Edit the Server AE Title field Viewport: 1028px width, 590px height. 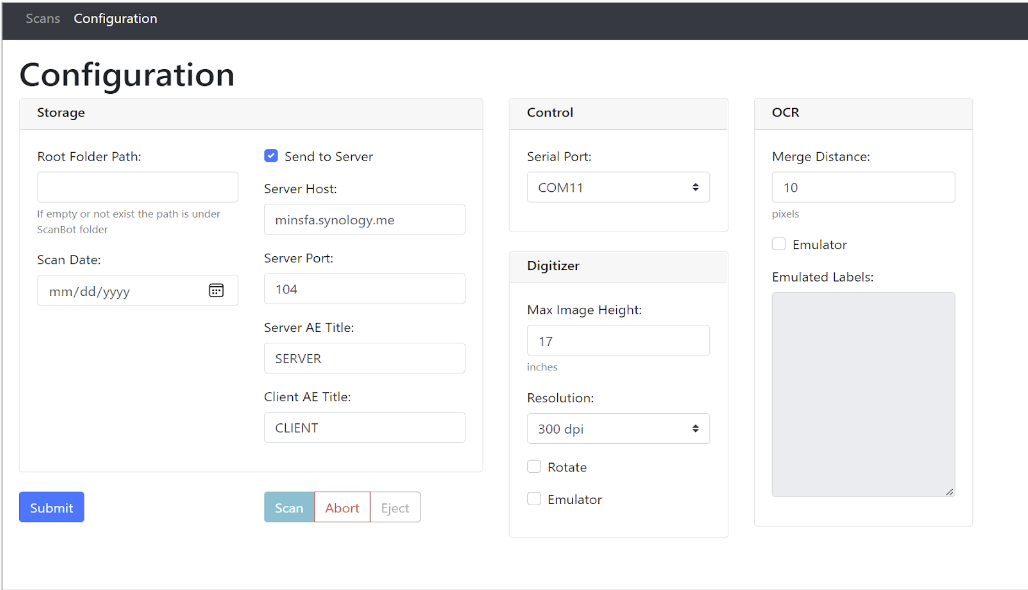click(x=365, y=359)
